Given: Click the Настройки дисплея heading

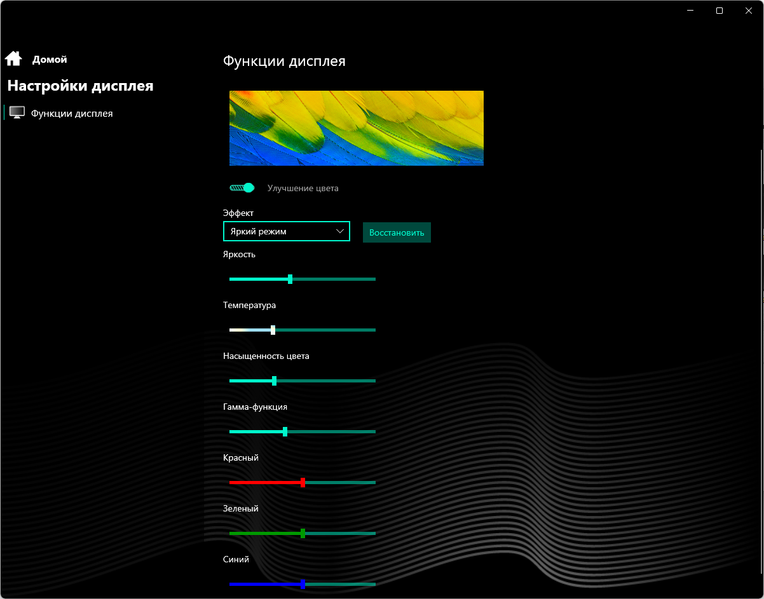Looking at the screenshot, I should 80,86.
